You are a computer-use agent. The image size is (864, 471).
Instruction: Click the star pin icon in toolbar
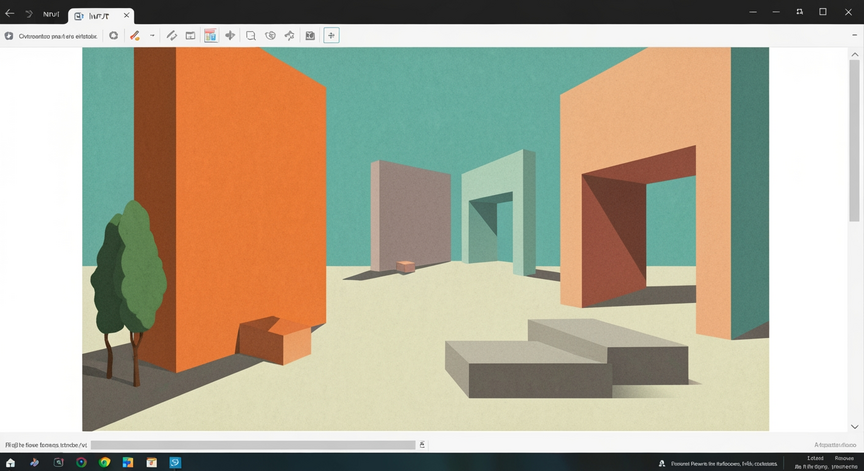289,36
